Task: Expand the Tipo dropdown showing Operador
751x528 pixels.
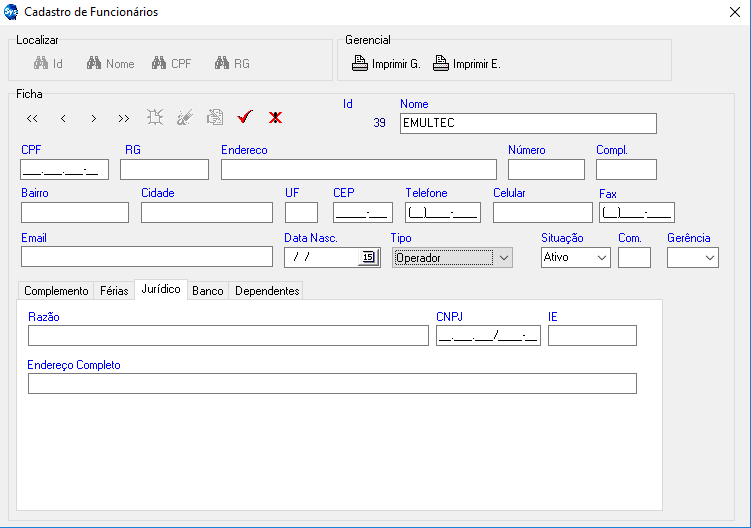Action: pyautogui.click(x=504, y=257)
